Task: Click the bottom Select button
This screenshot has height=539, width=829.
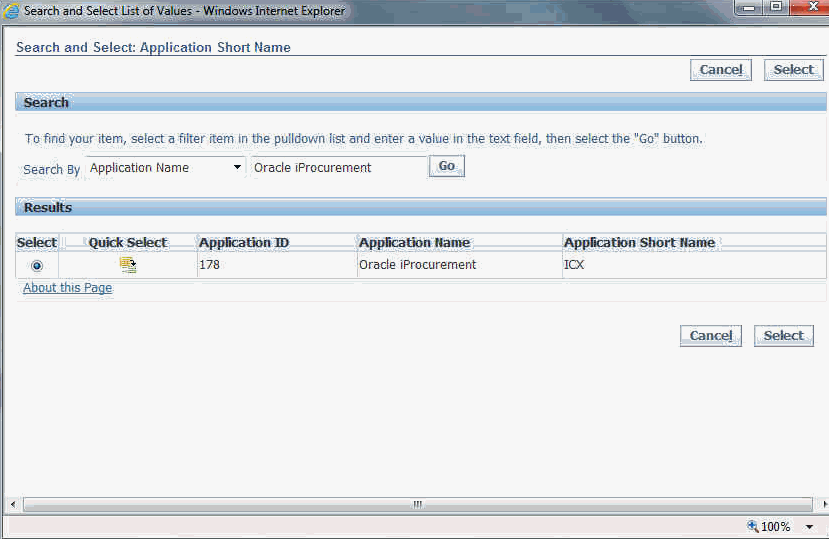Action: (784, 336)
